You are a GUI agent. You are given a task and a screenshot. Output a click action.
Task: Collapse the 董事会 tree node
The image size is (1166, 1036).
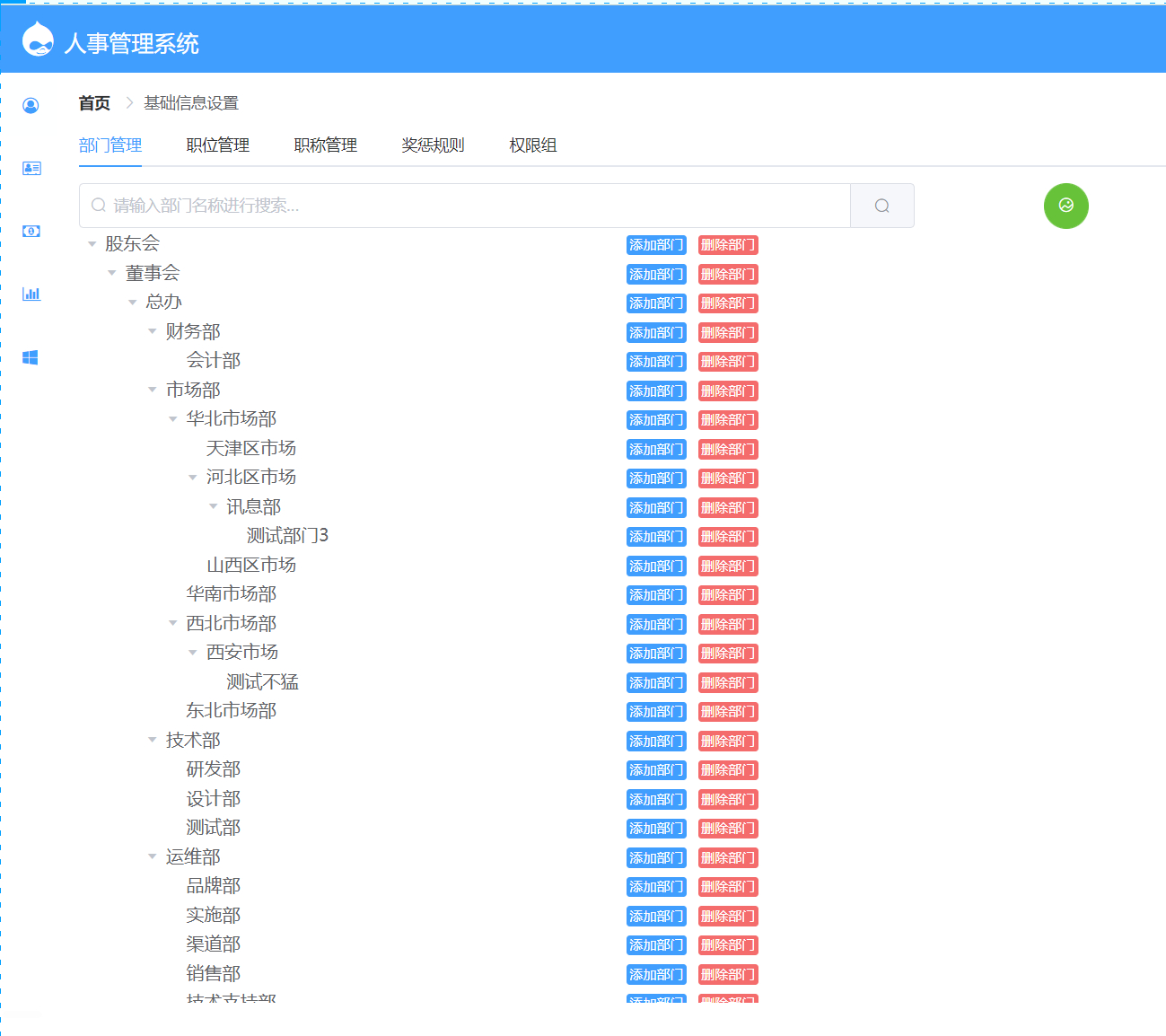112,273
